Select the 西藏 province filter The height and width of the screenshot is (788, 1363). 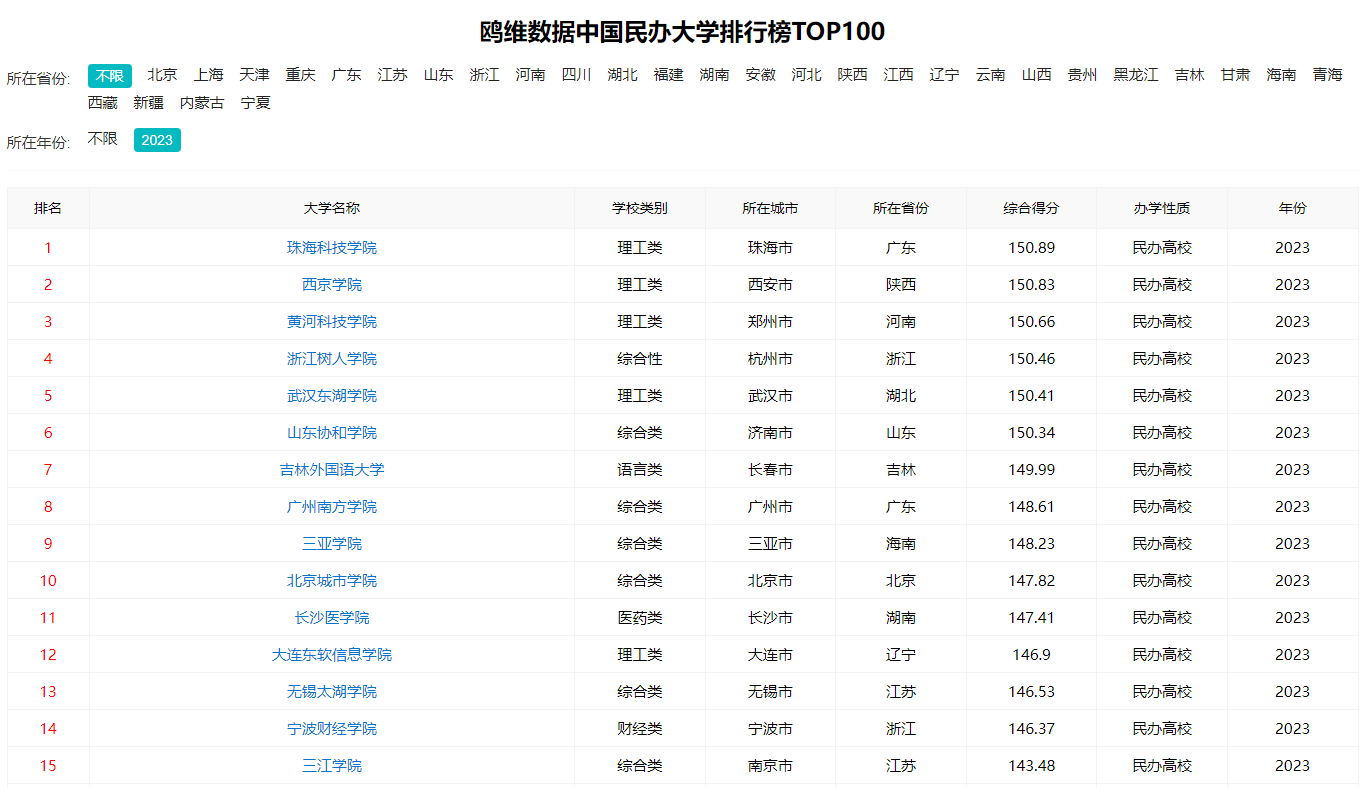click(x=102, y=103)
